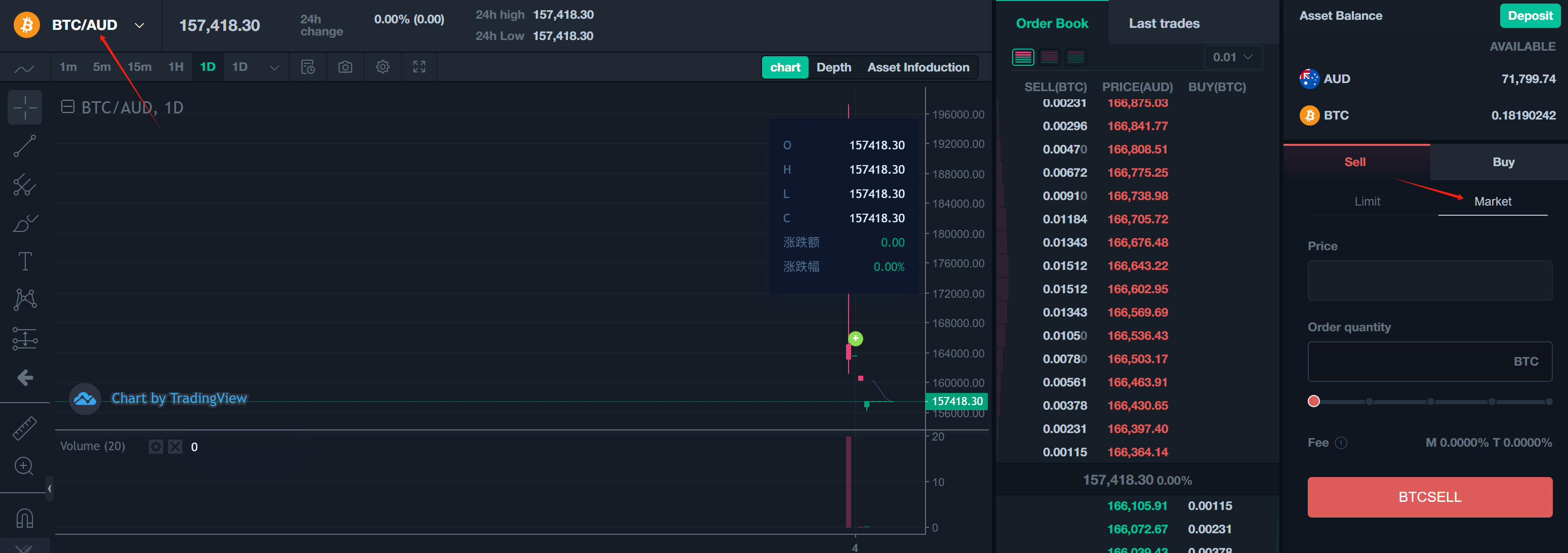Expand the timeframe selection chevron

[274, 67]
